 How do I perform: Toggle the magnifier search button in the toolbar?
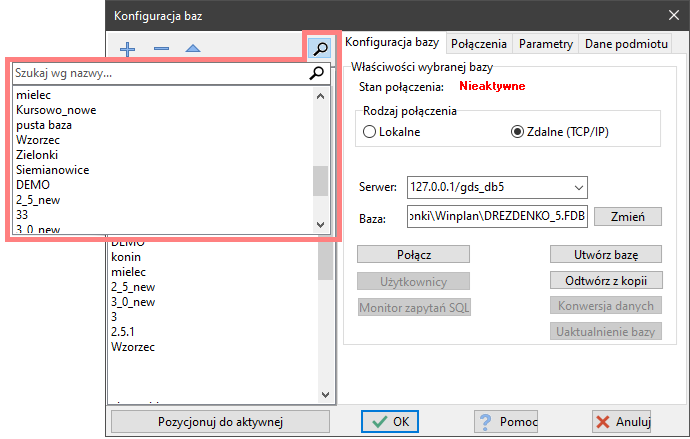[x=319, y=46]
